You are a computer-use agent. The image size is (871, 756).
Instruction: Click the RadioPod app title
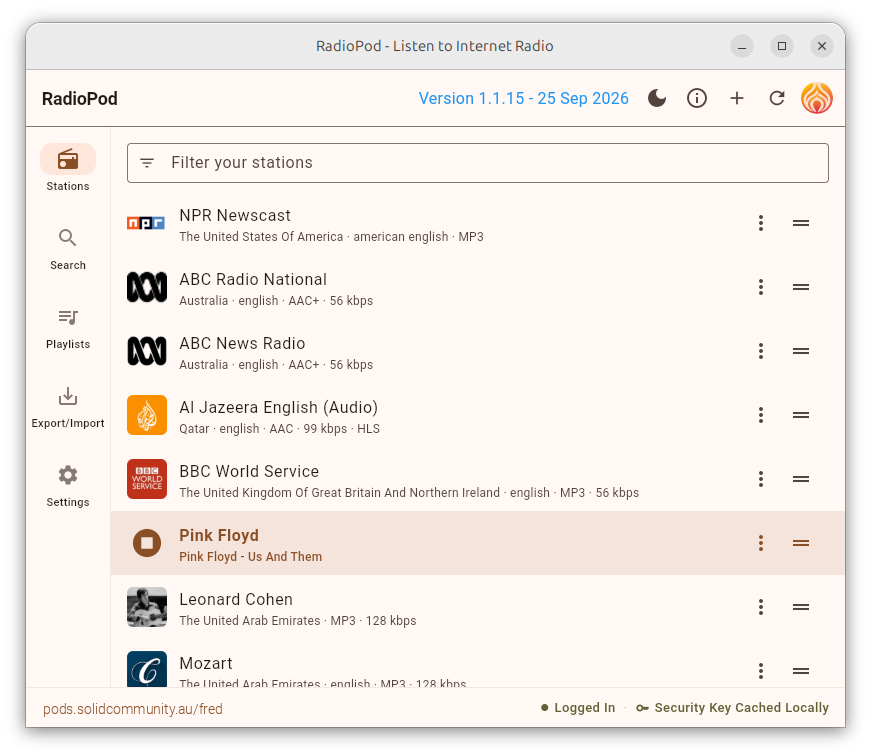(x=79, y=99)
